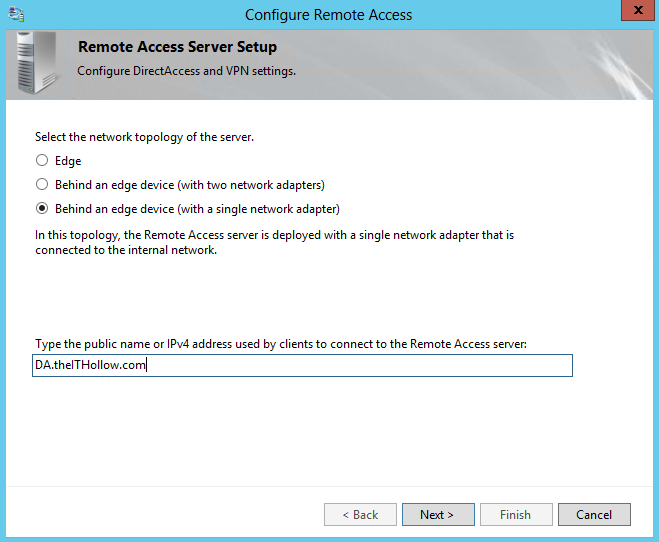Screen dimensions: 659x542
Task: Click the Cancel button
Action: click(x=593, y=515)
